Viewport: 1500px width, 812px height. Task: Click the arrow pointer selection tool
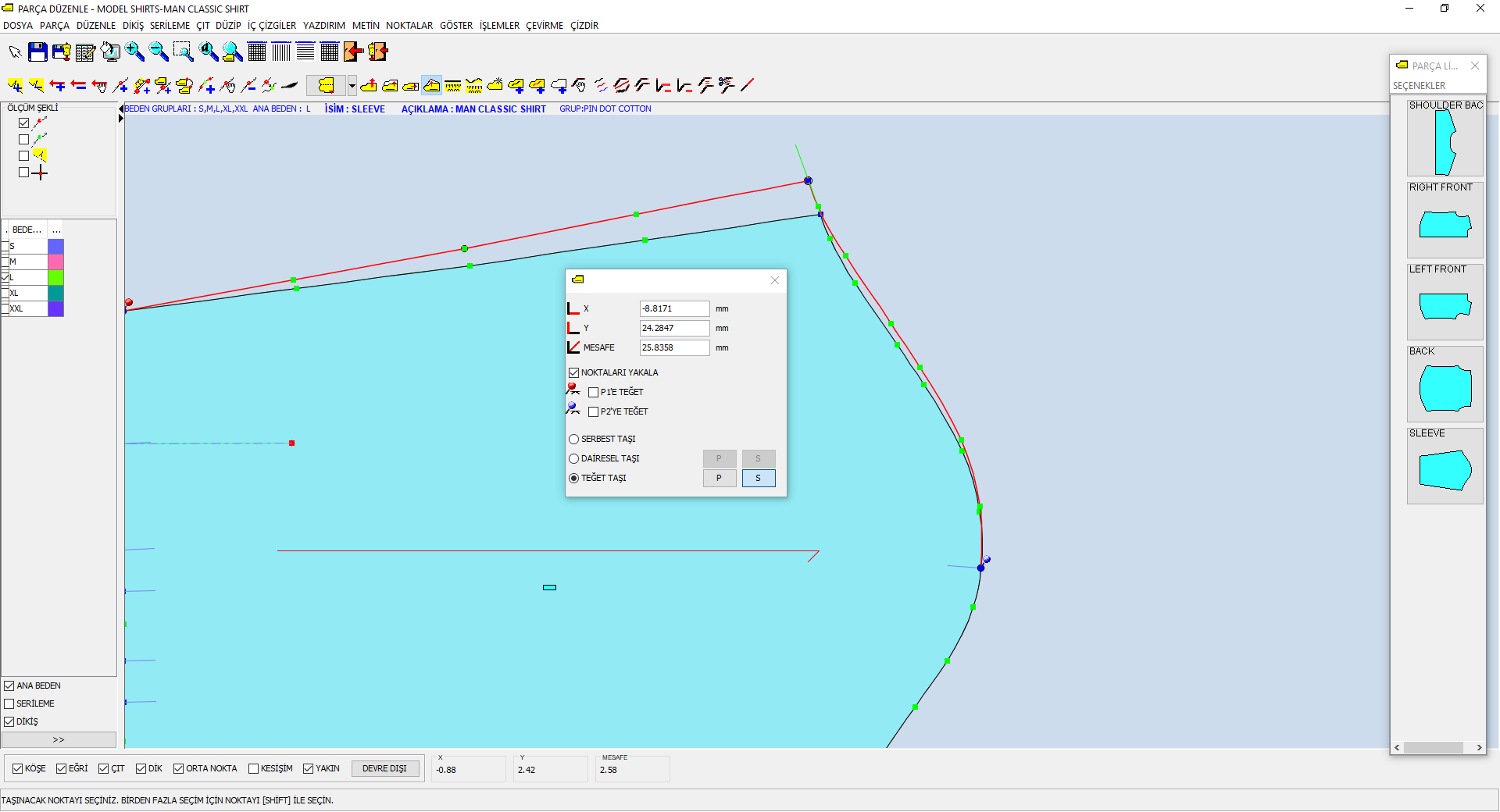[x=15, y=52]
